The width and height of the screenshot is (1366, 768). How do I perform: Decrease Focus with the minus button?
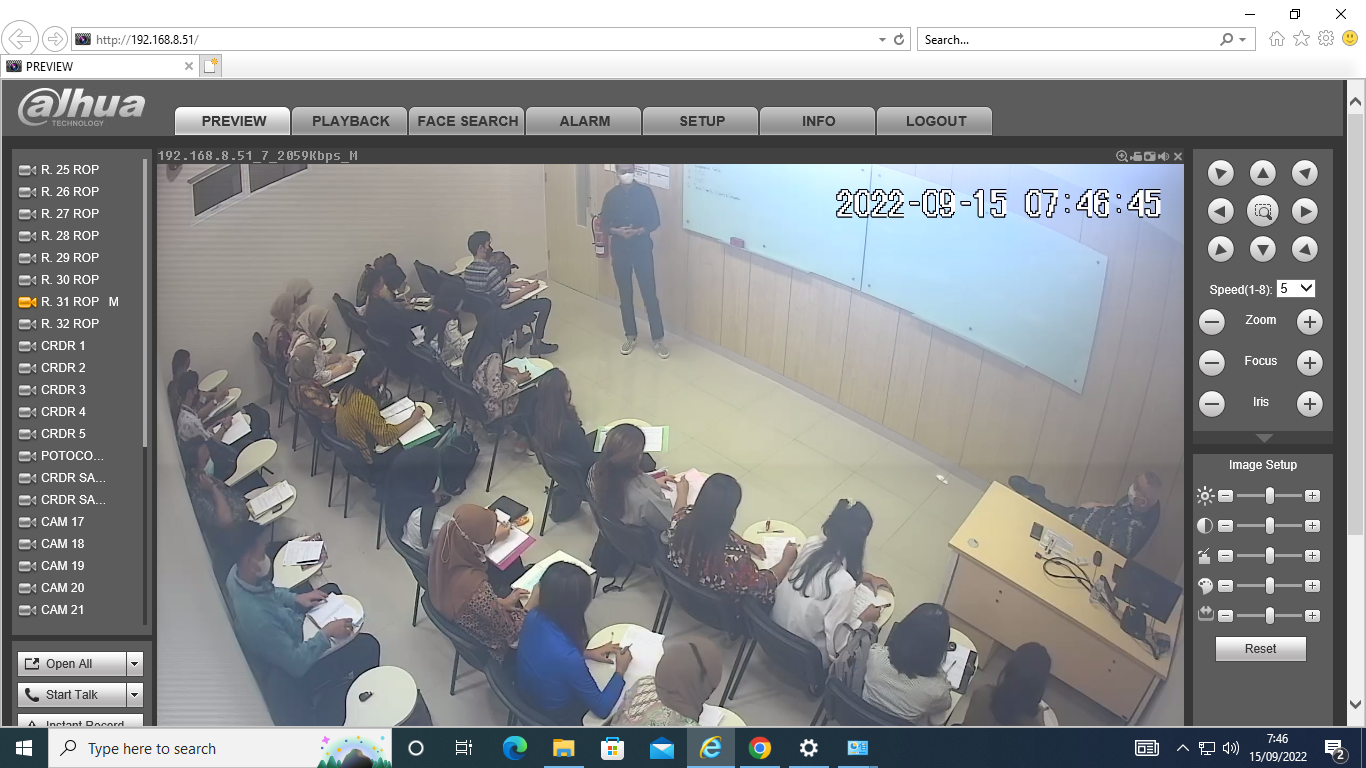1212,363
